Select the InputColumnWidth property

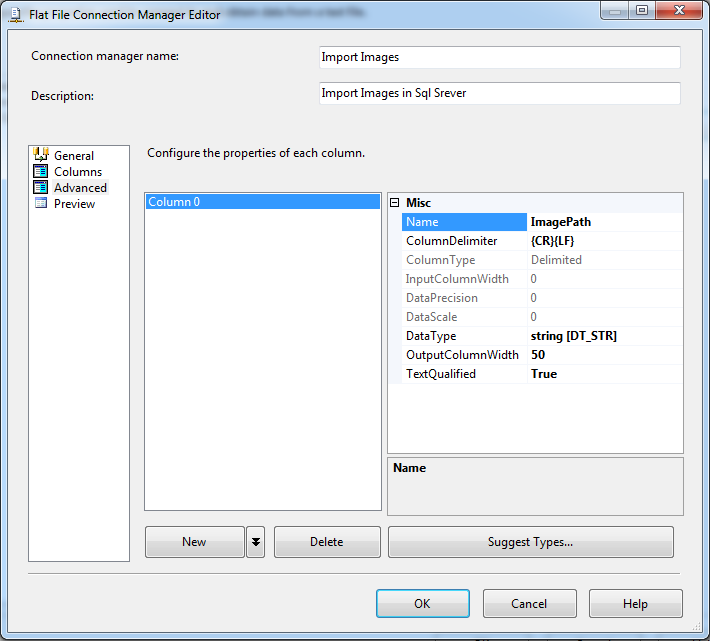464,279
